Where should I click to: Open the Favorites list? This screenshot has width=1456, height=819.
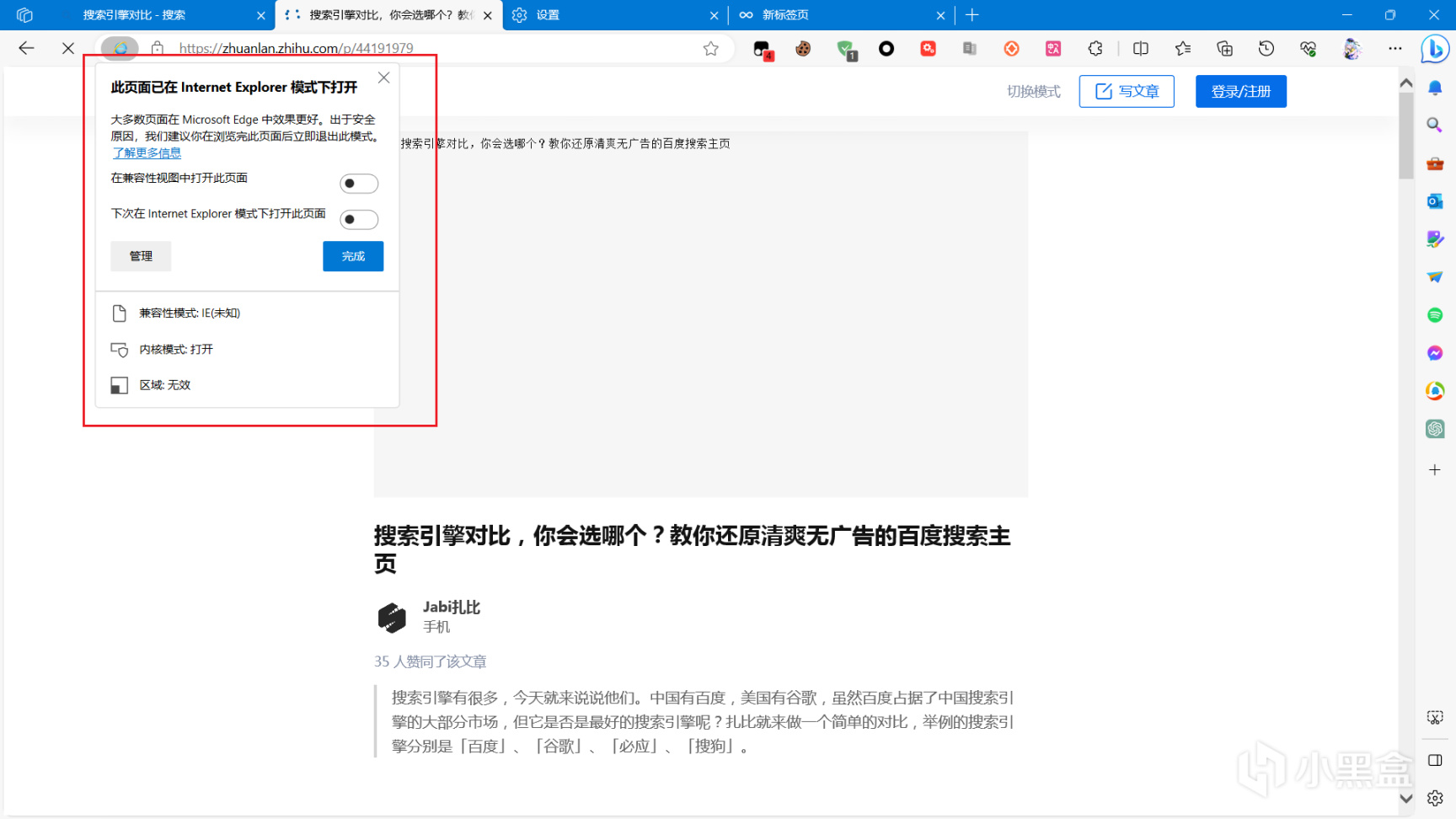[1183, 49]
